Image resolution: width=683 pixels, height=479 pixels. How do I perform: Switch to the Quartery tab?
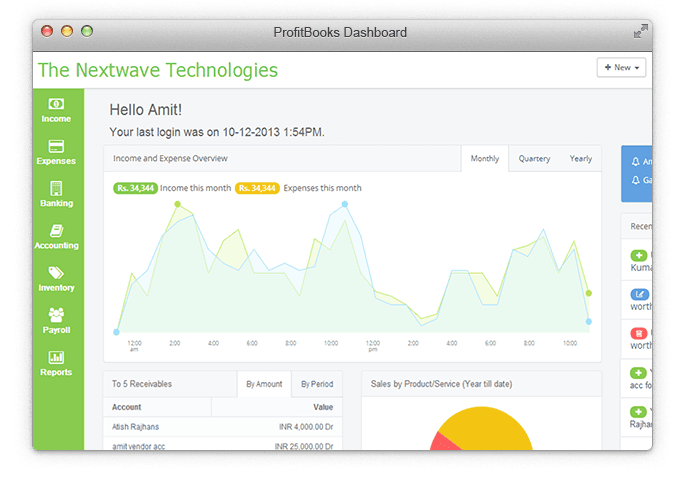click(534, 159)
